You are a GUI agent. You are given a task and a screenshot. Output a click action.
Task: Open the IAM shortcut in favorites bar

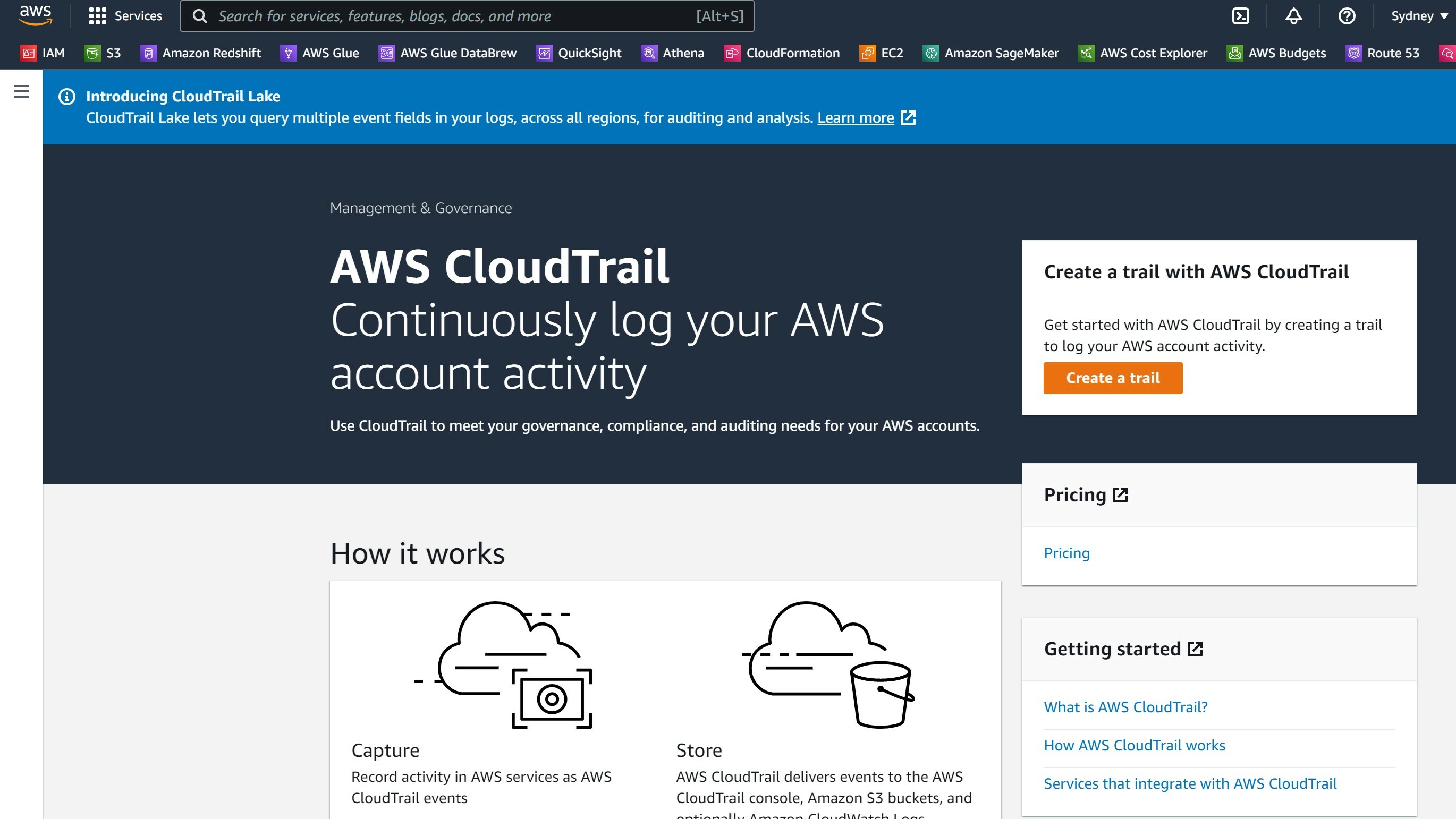pos(43,53)
